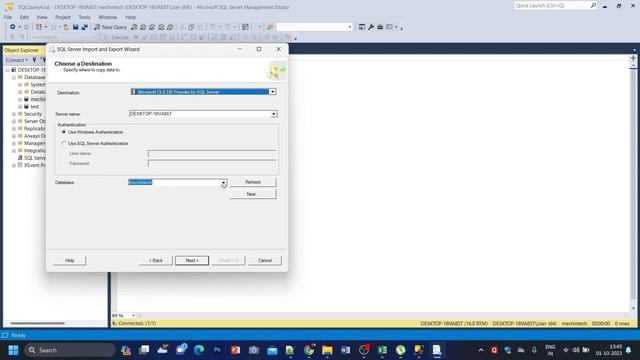Open the Window menu

tap(108, 17)
